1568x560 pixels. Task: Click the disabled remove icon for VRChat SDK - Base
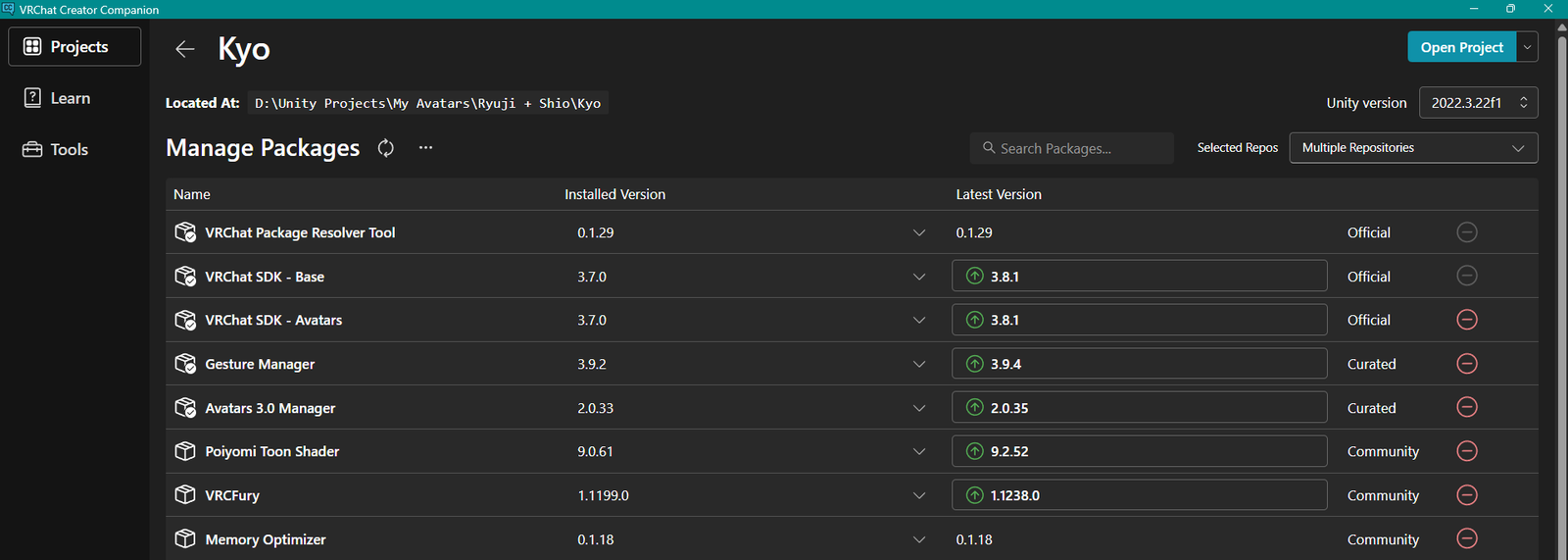pyautogui.click(x=1467, y=276)
